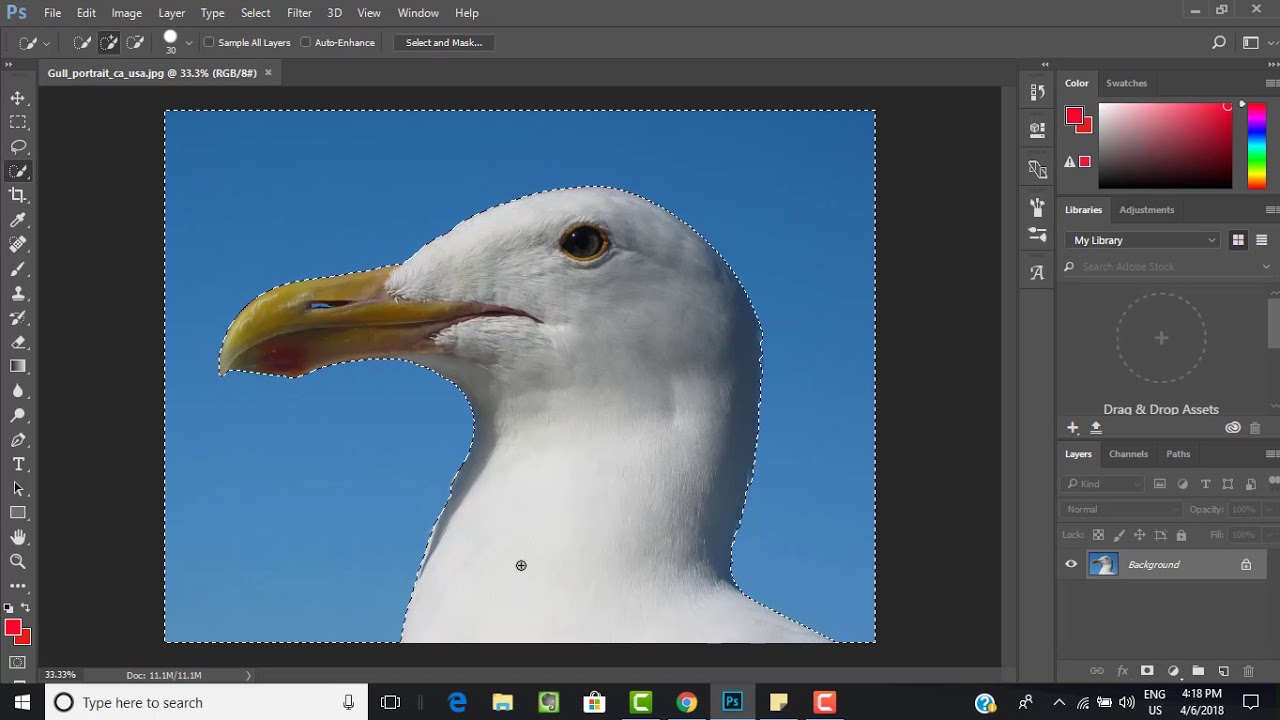The width and height of the screenshot is (1280, 720).
Task: Select the Horizontal Type tool
Action: tap(18, 464)
